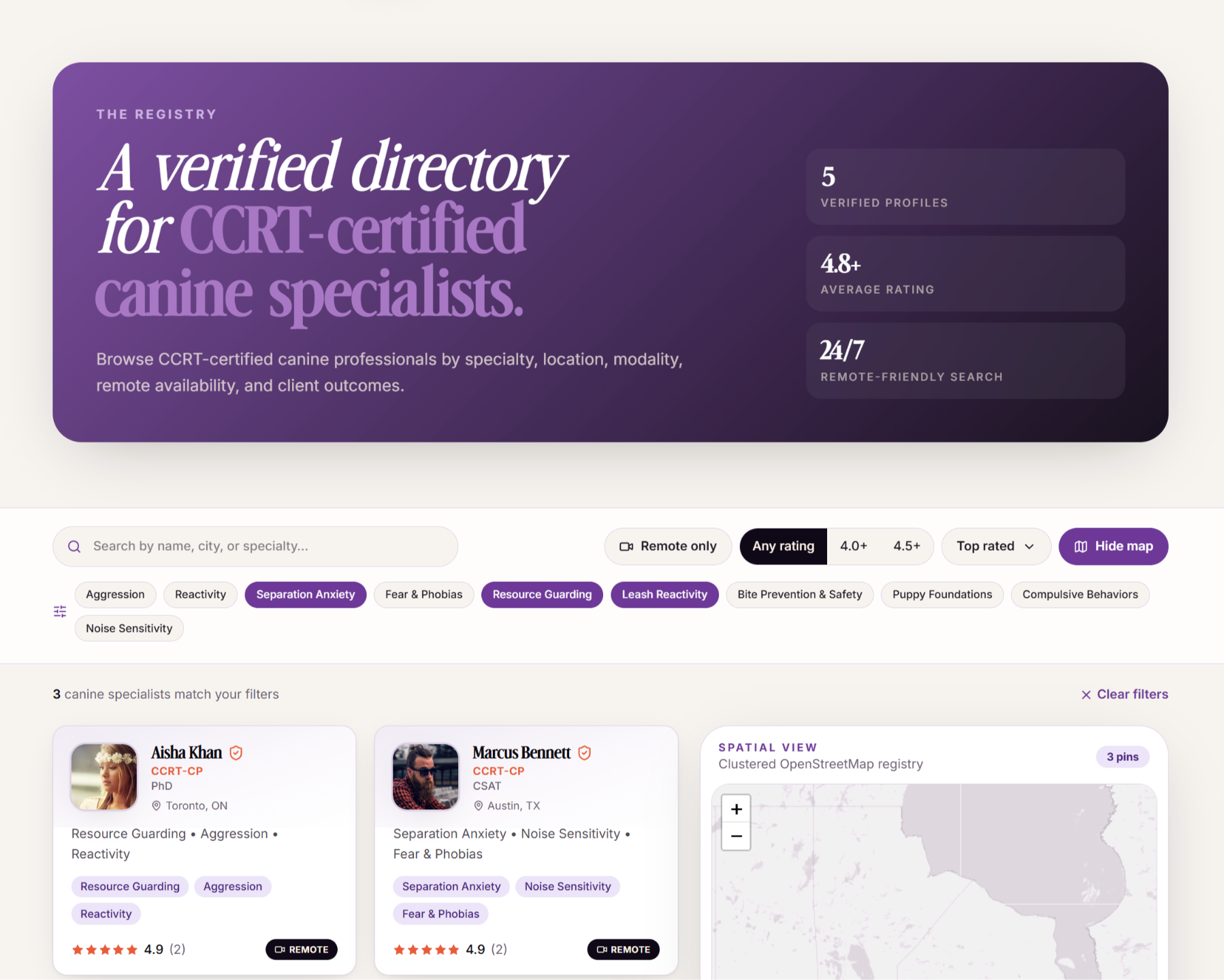Select the 4.5+ rating option
The width and height of the screenshot is (1224, 980).
point(907,546)
